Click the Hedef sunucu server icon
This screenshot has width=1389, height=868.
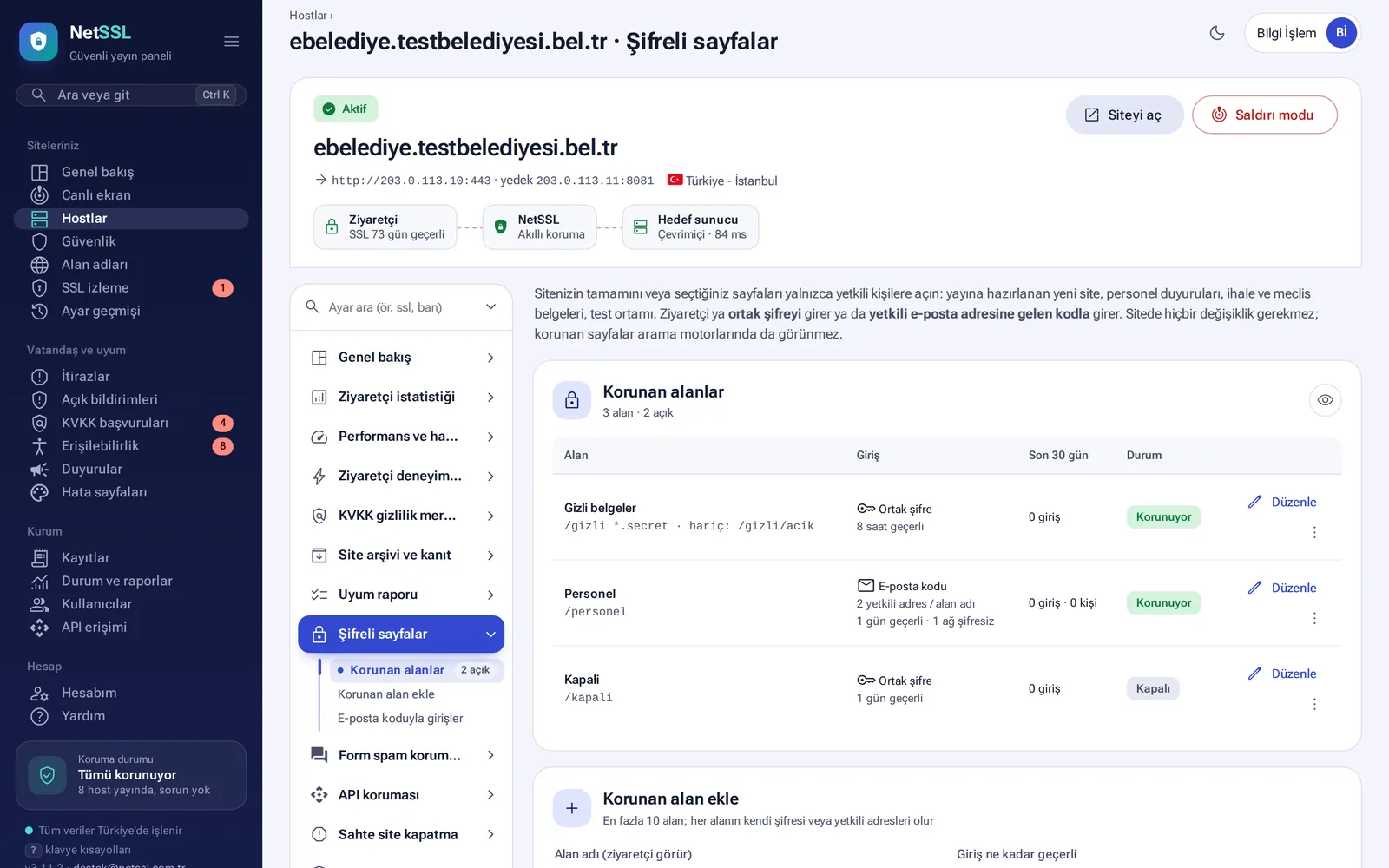pos(641,227)
